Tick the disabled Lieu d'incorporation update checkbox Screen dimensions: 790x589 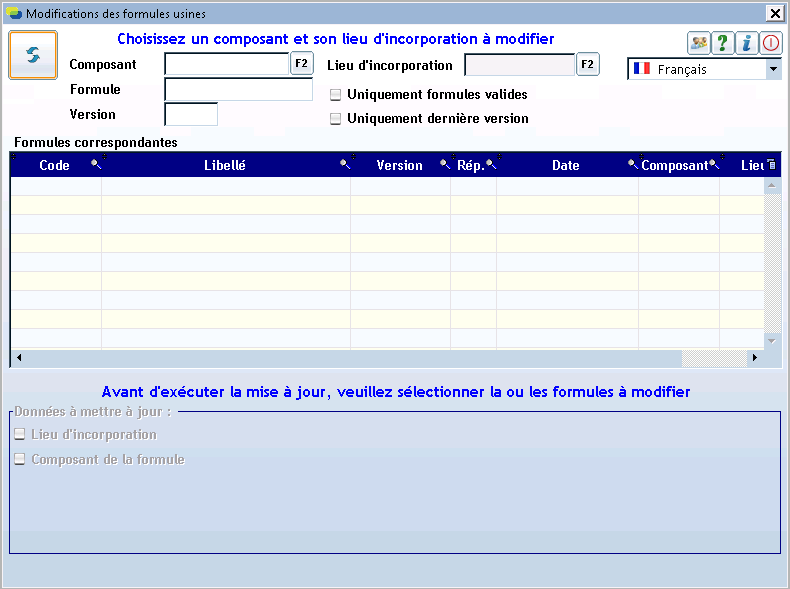coord(20,434)
